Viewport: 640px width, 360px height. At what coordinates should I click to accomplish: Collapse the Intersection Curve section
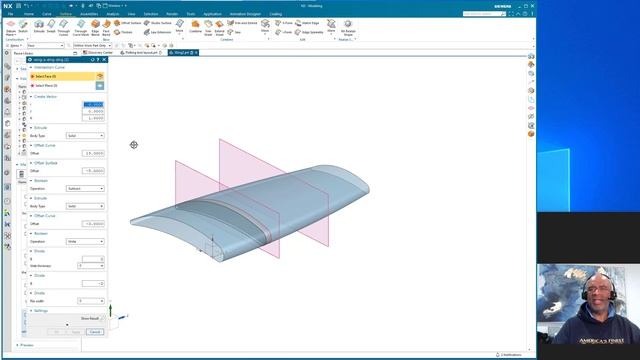pos(31,67)
